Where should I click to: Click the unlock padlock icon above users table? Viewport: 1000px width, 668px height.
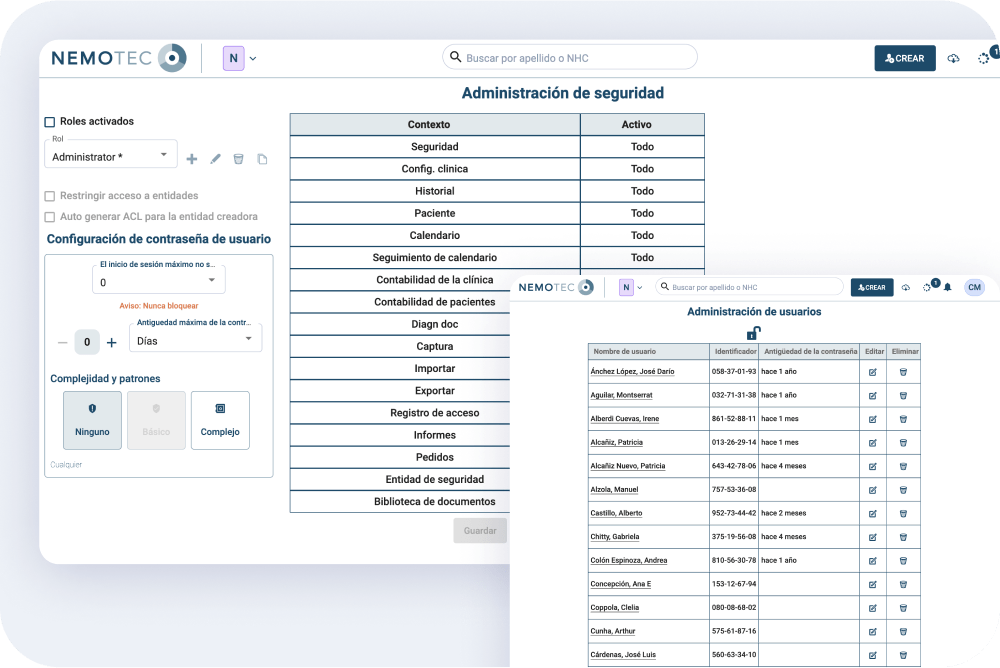coord(754,333)
